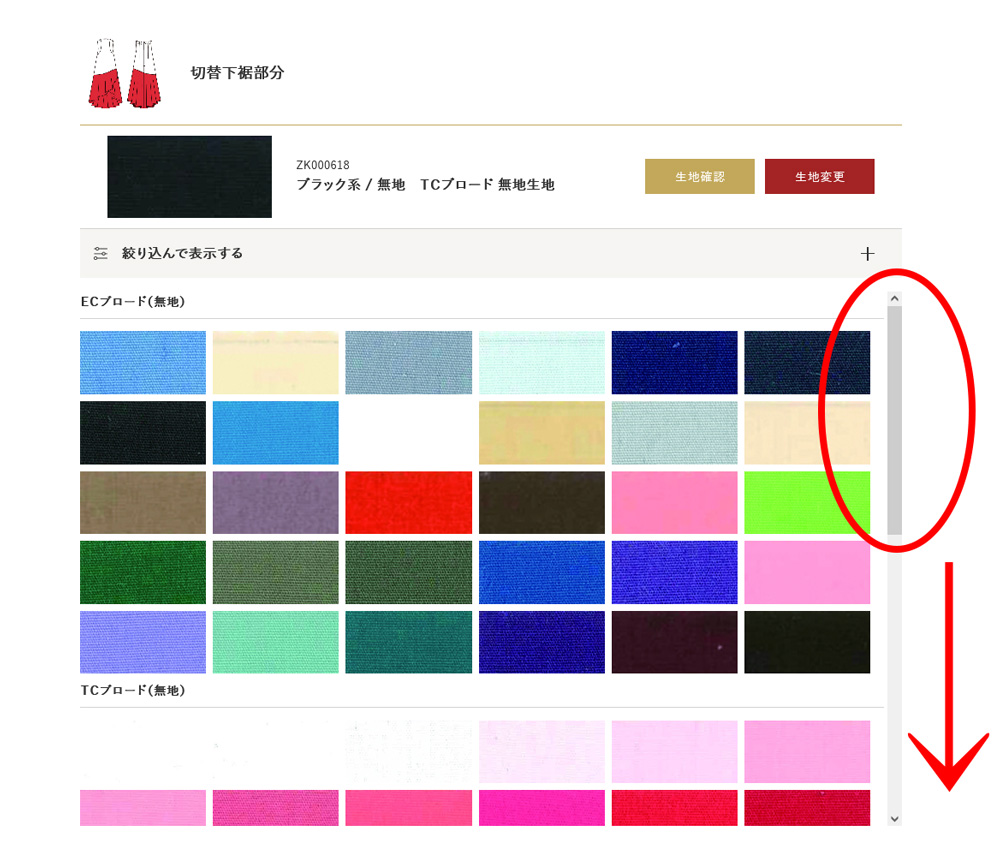
Task: Select the indigo swatch beside the teal one
Action: coord(541,642)
